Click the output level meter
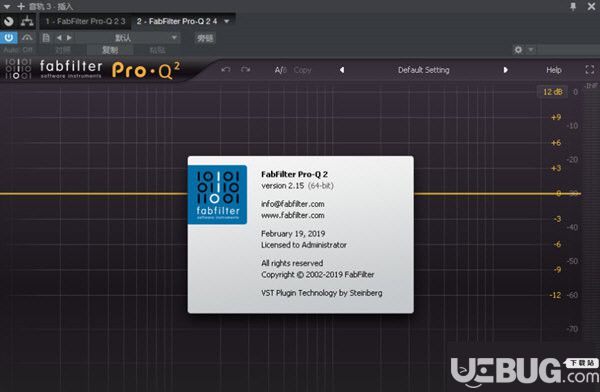 click(591, 214)
